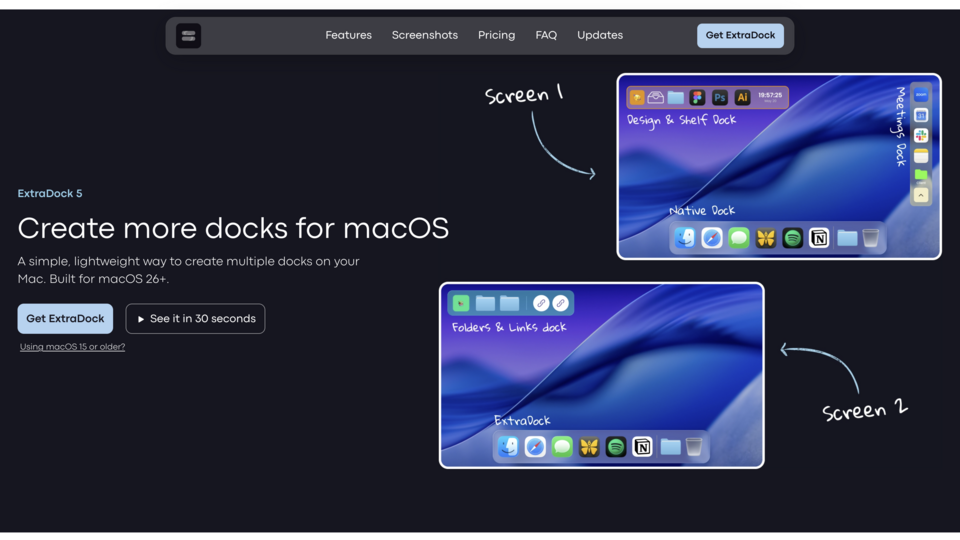Click the Finder icon in the Screen 2 ExtraDock
This screenshot has width=960, height=540.
click(x=508, y=446)
